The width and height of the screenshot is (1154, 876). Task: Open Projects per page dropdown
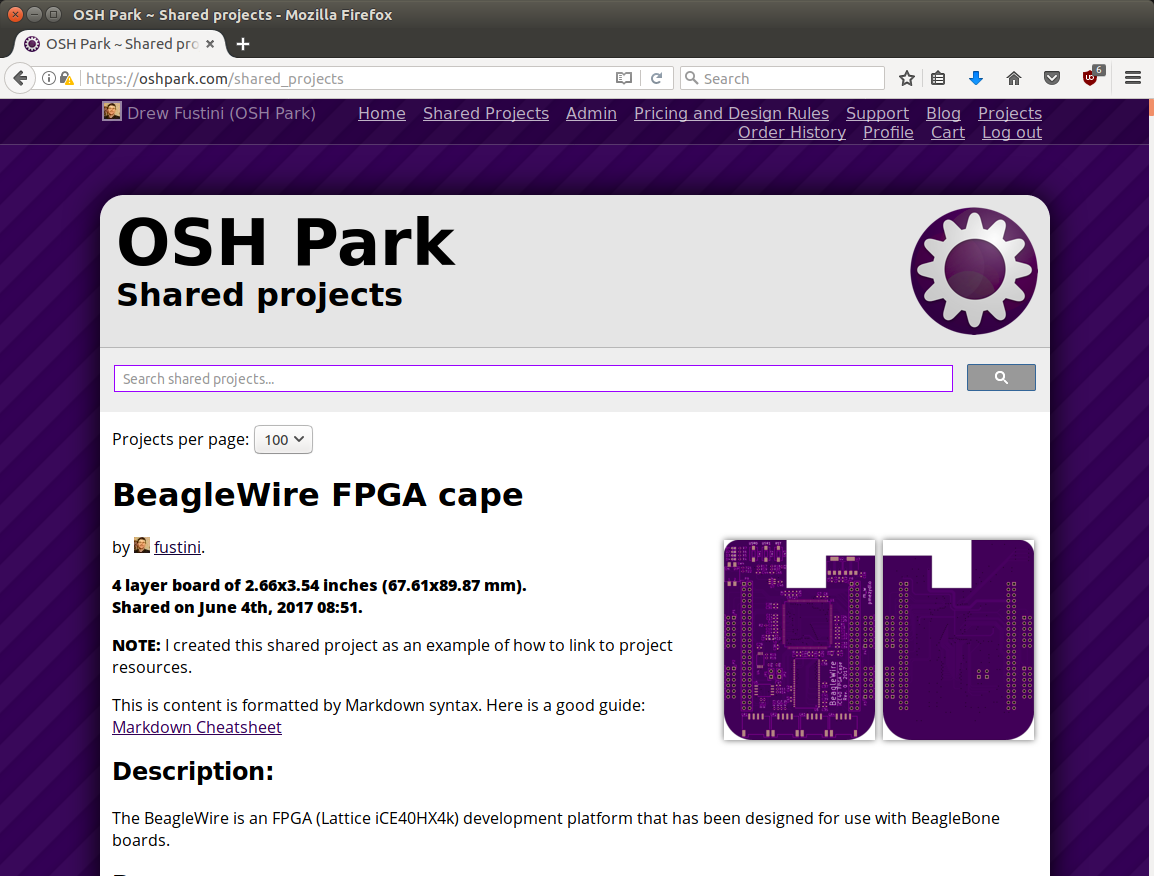click(x=283, y=439)
